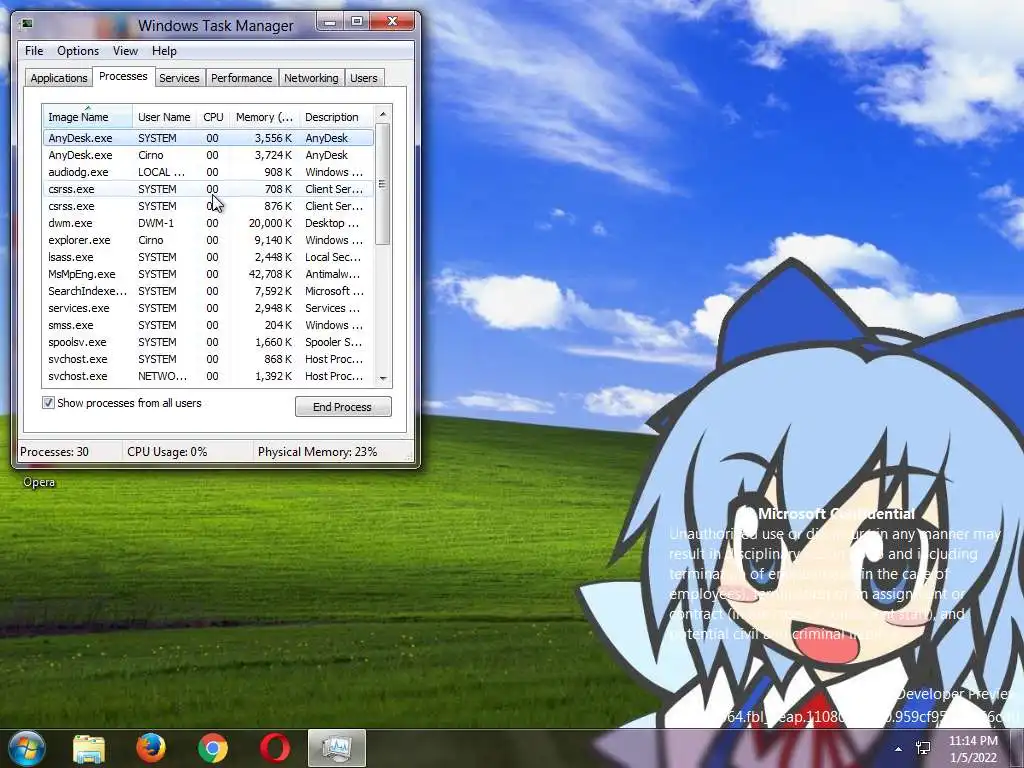The height and width of the screenshot is (768, 1024).
Task: Select the spoolsv.exe process
Action: 208,342
